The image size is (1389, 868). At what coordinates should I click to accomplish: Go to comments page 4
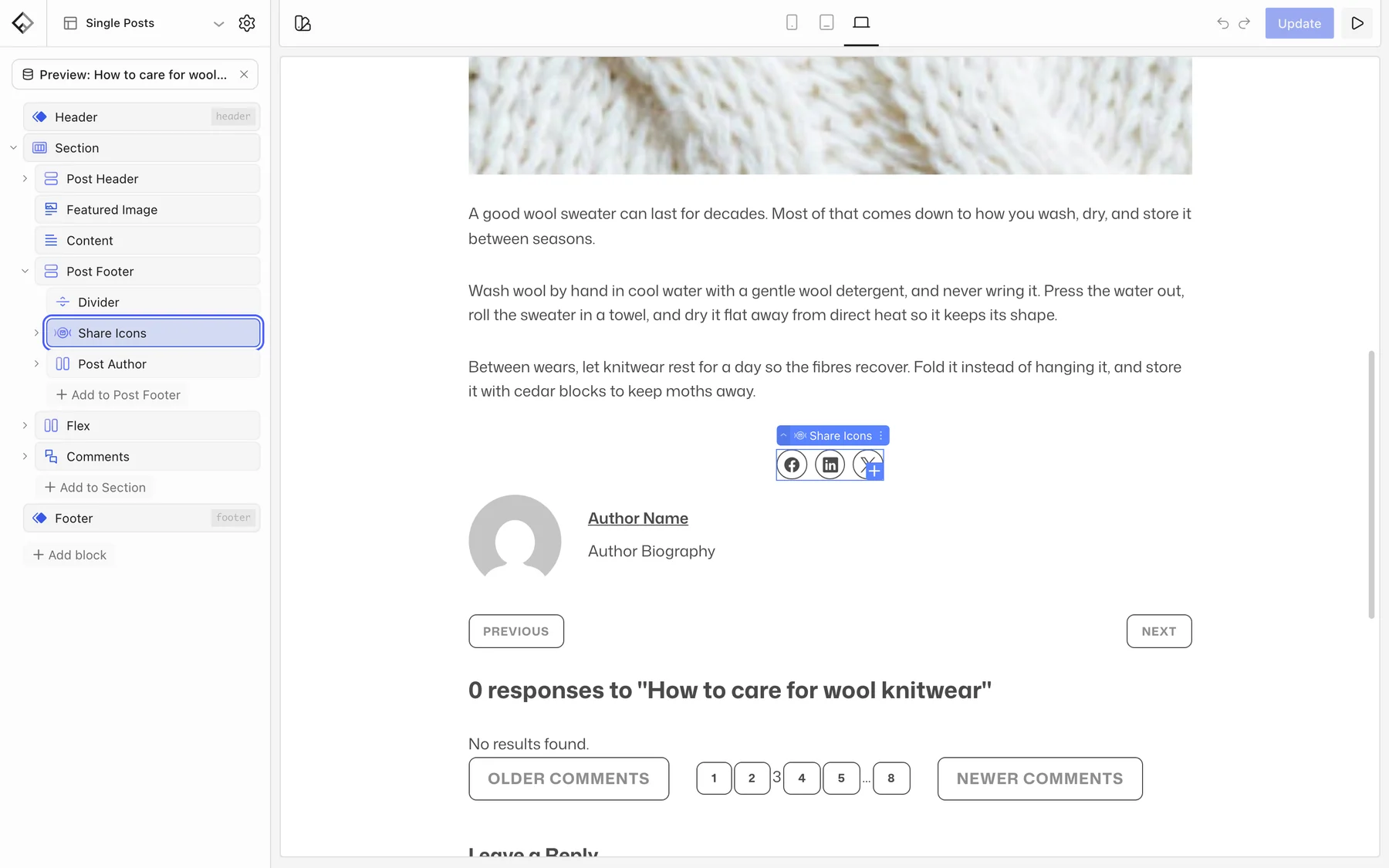[x=802, y=778]
